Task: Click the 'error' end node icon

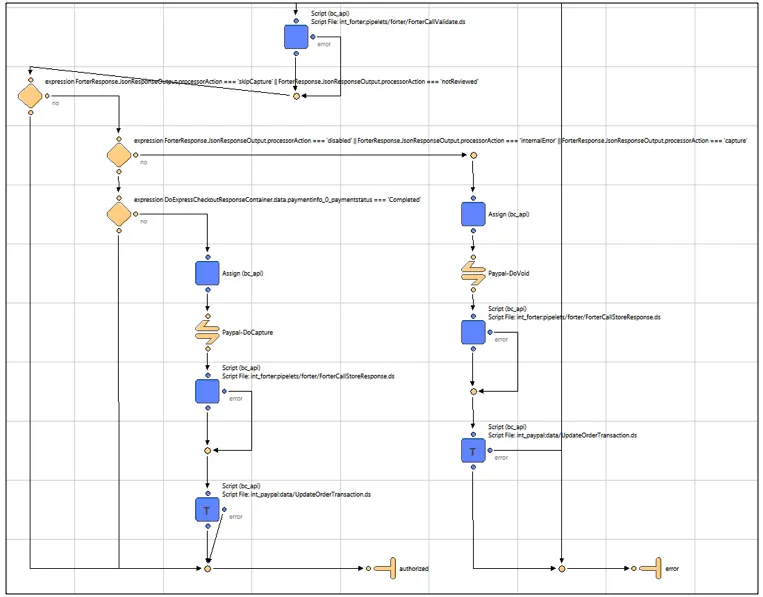Action: pos(651,568)
